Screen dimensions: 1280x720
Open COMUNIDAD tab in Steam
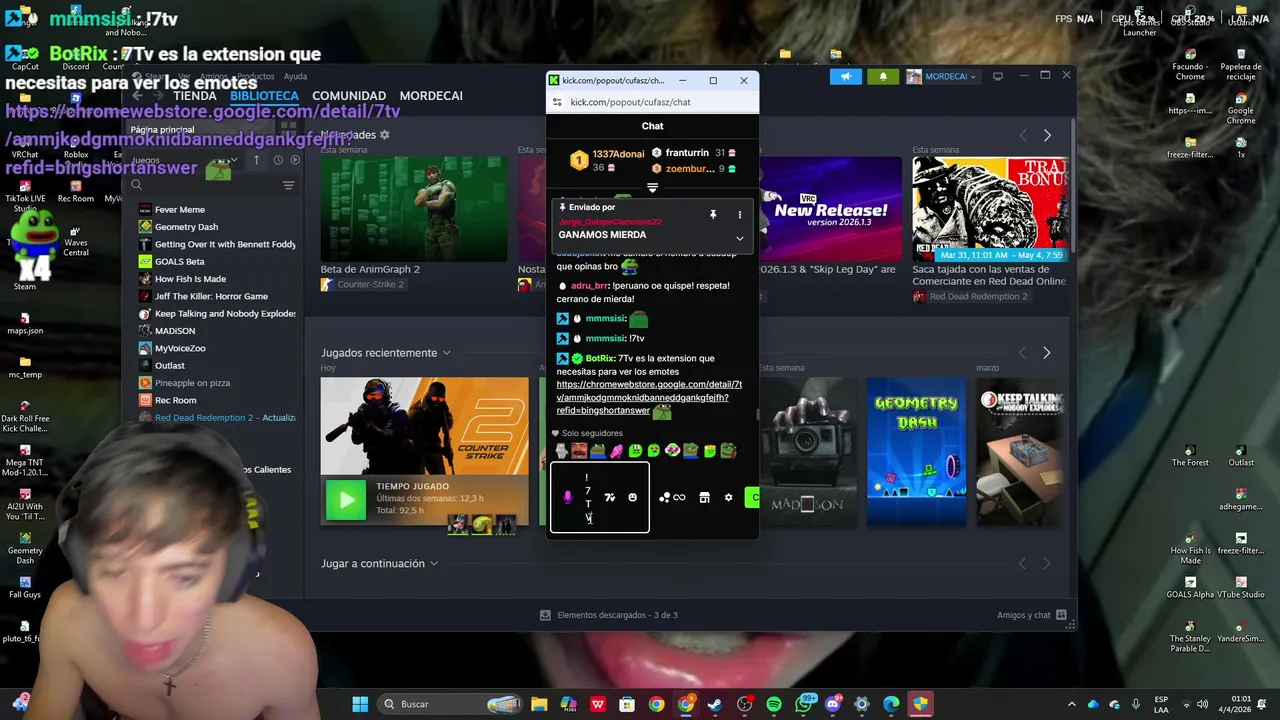[x=349, y=96]
